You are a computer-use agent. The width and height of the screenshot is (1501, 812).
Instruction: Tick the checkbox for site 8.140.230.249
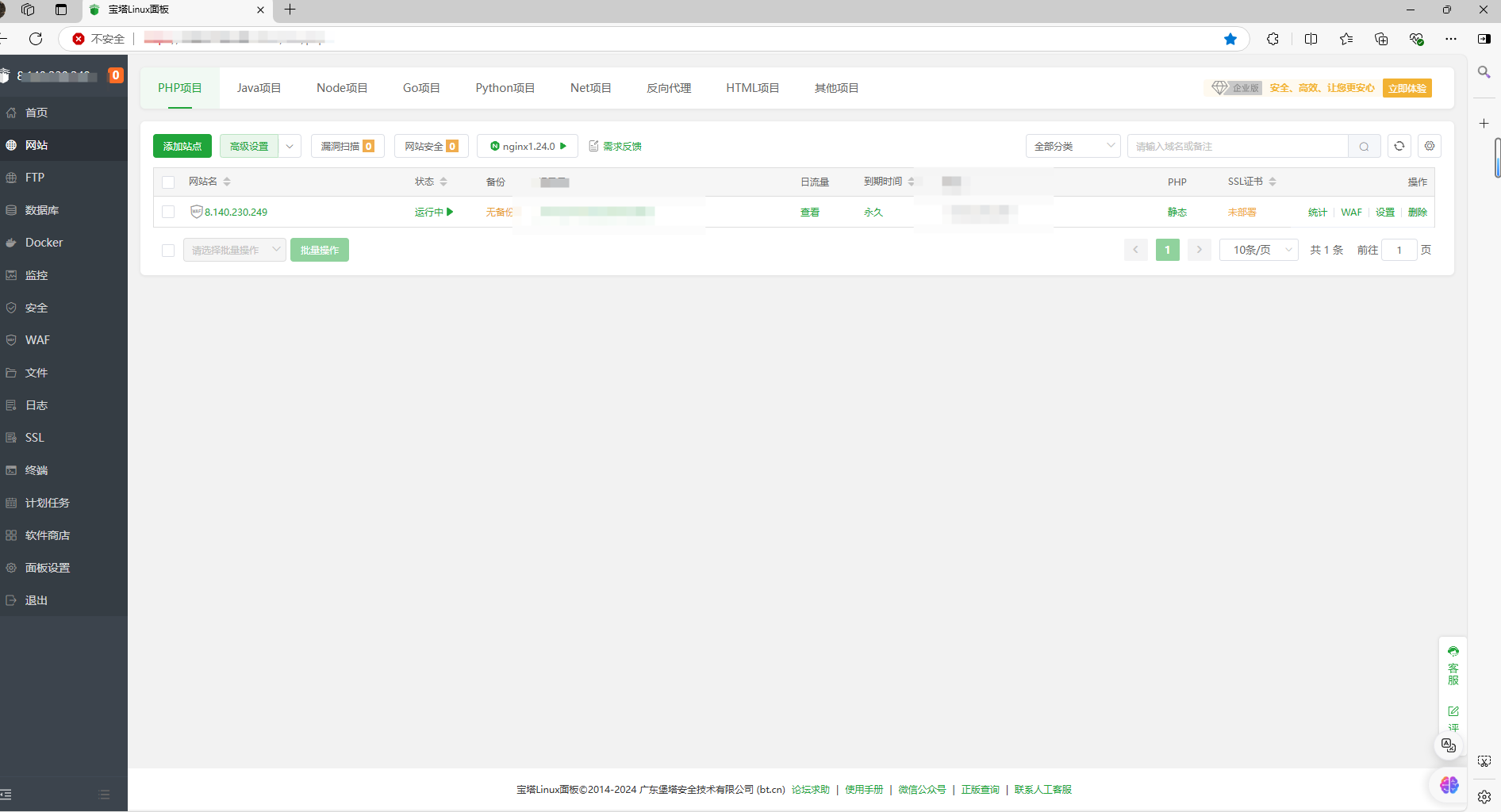(x=168, y=212)
